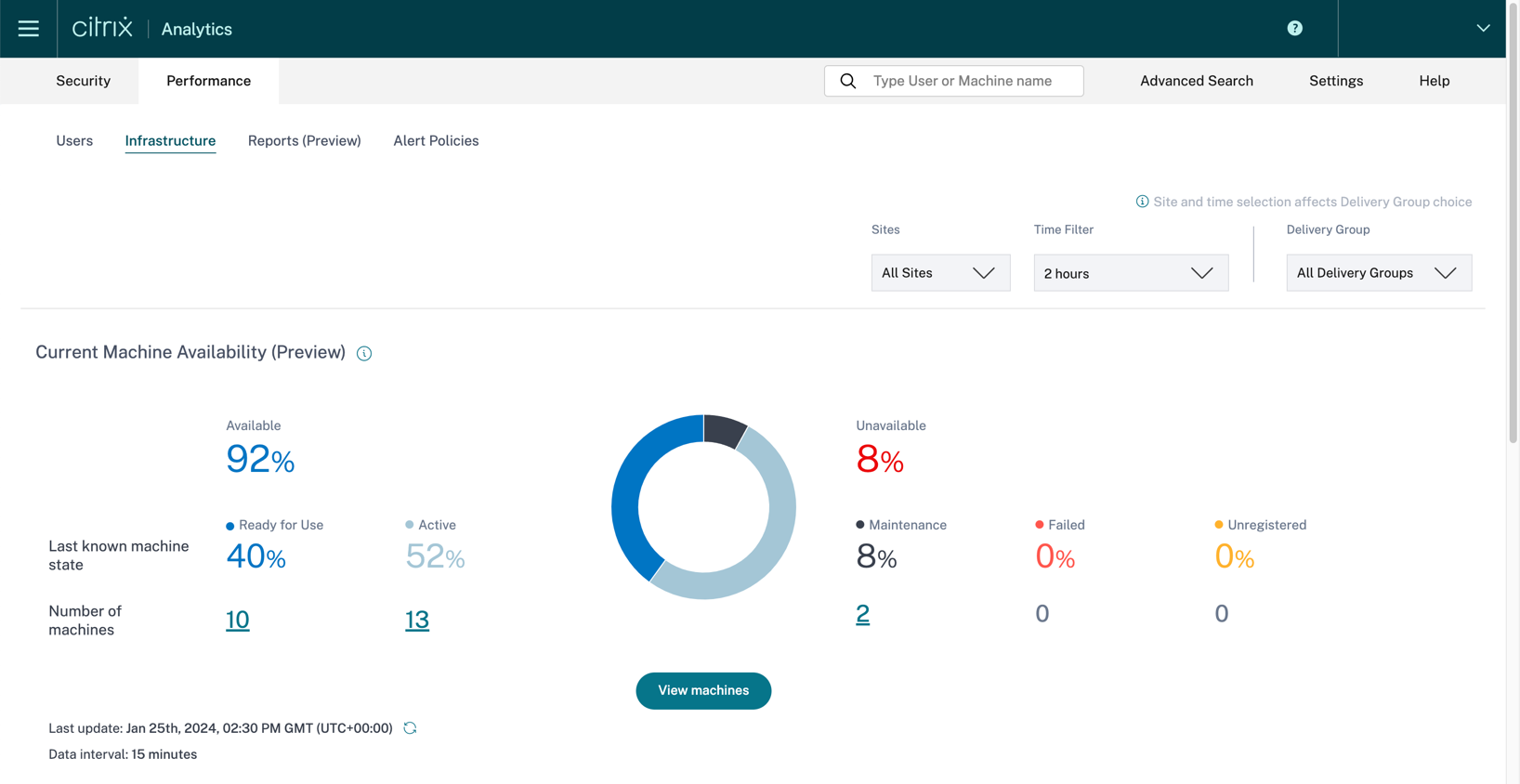Expand the account menu chevron
This screenshot has width=1520, height=784.
(1483, 29)
